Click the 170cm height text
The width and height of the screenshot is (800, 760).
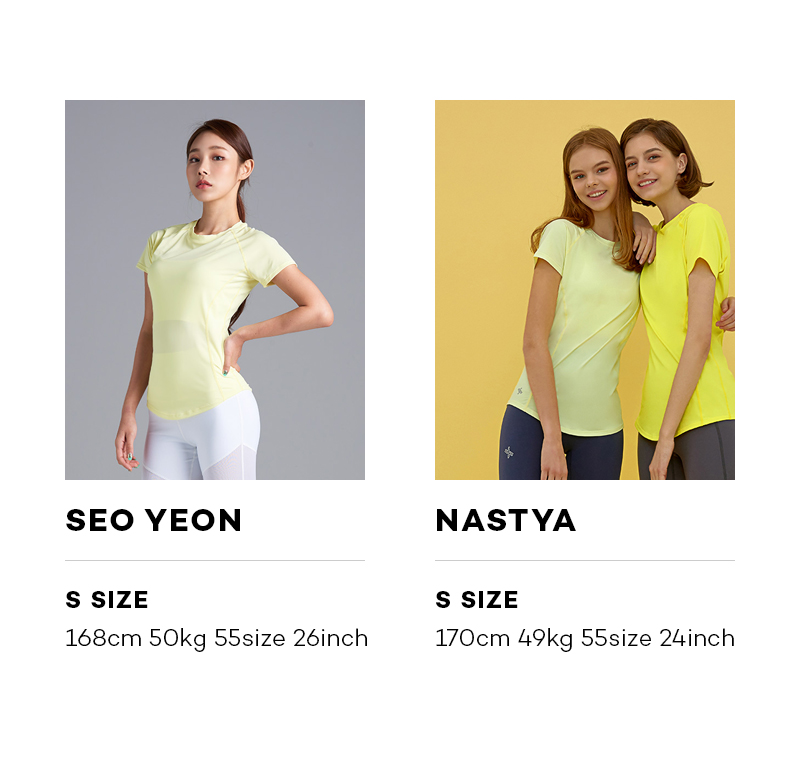472,638
